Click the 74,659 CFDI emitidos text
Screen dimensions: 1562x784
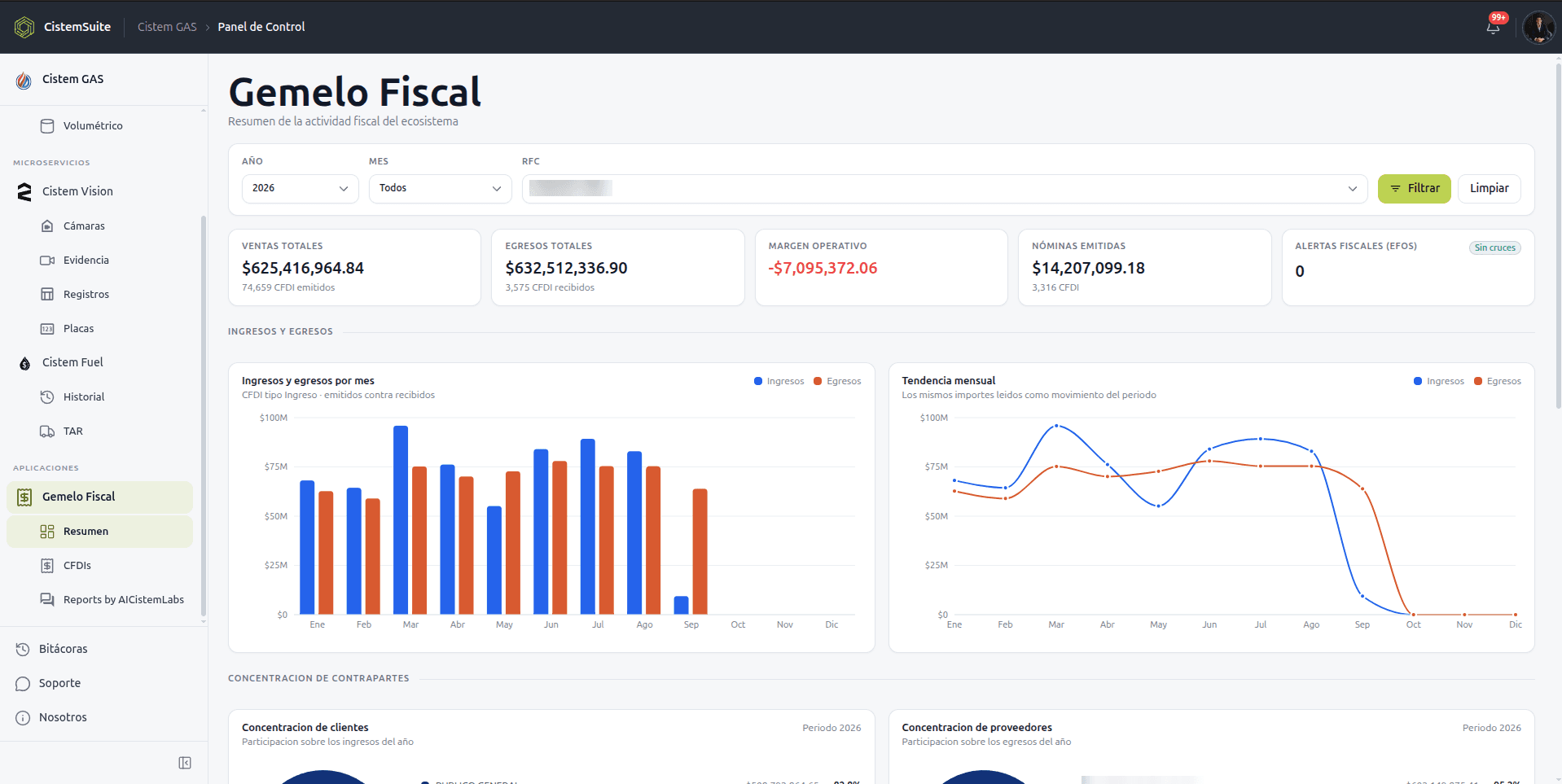288,288
